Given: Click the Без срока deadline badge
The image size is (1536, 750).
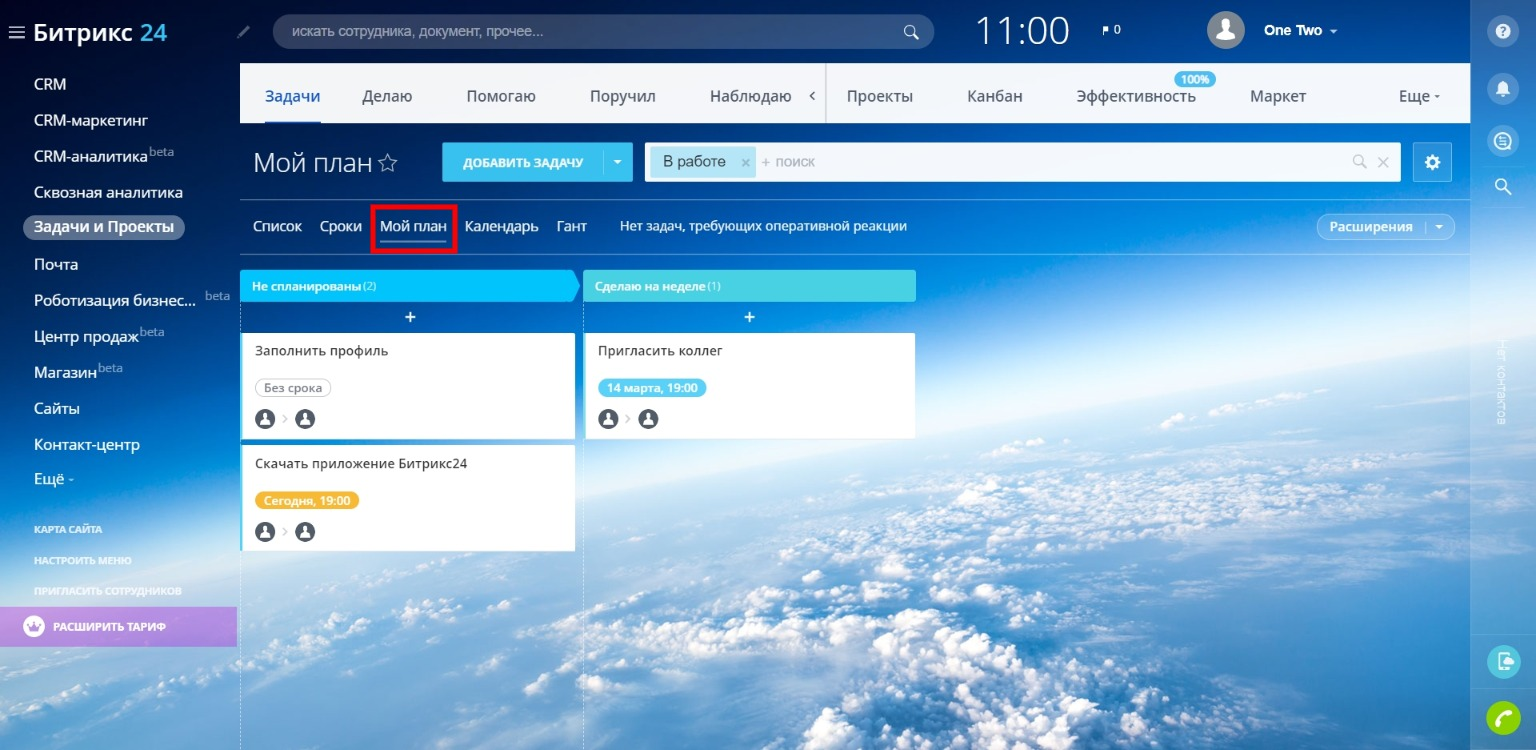Looking at the screenshot, I should (293, 388).
